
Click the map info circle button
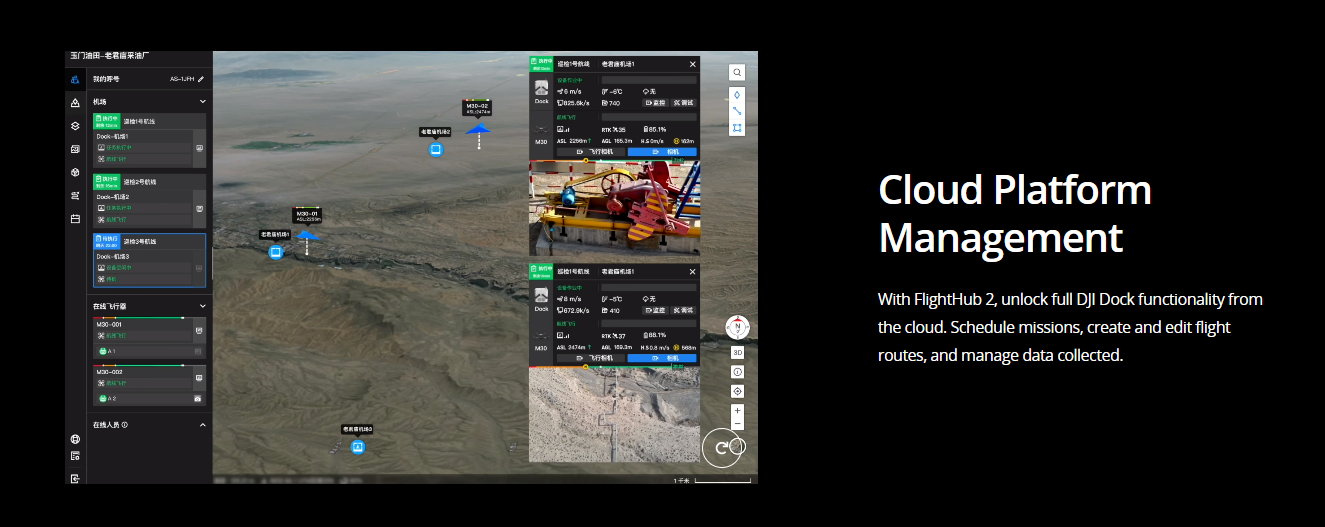click(x=737, y=372)
